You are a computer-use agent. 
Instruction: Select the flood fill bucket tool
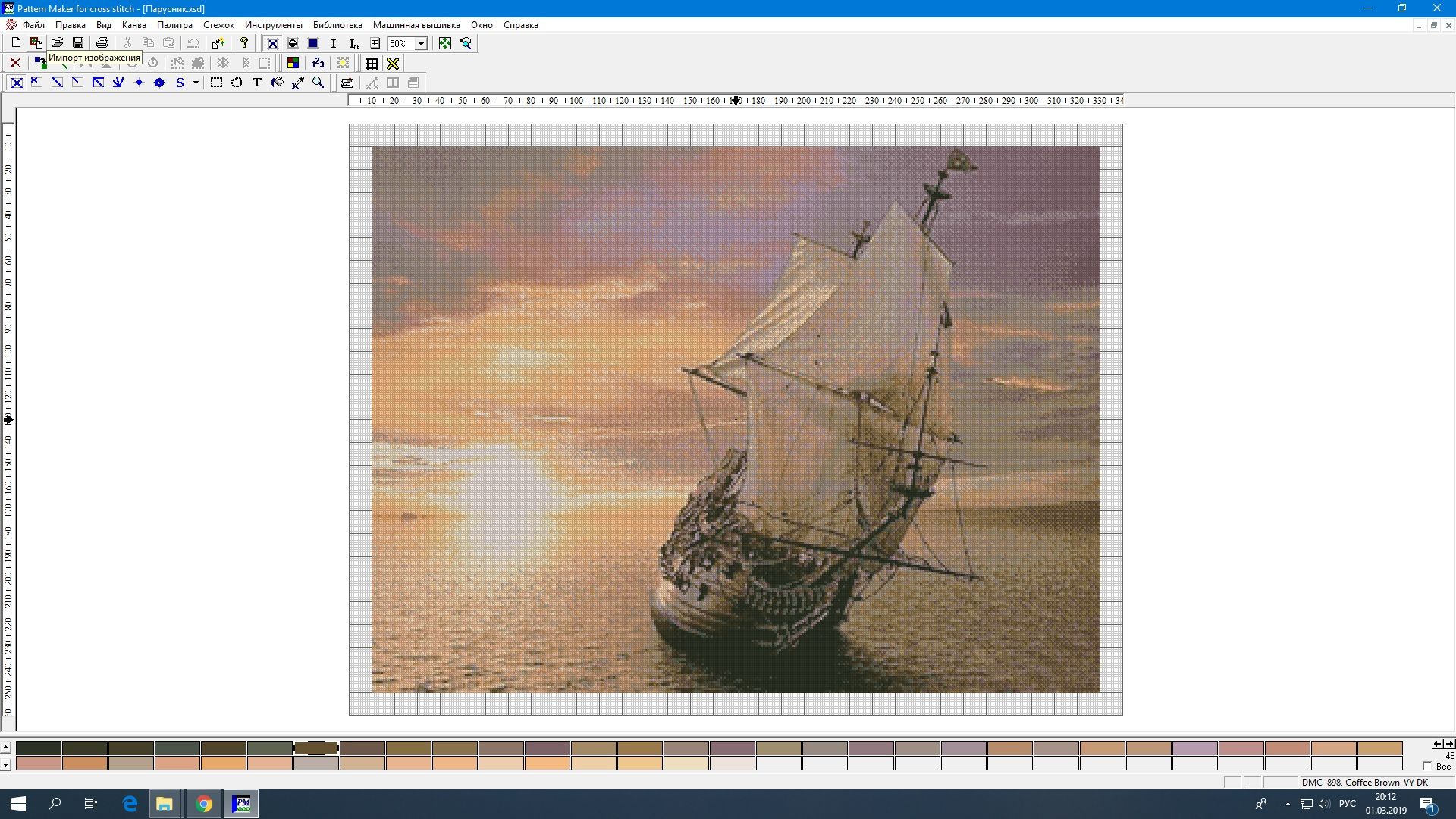click(278, 83)
